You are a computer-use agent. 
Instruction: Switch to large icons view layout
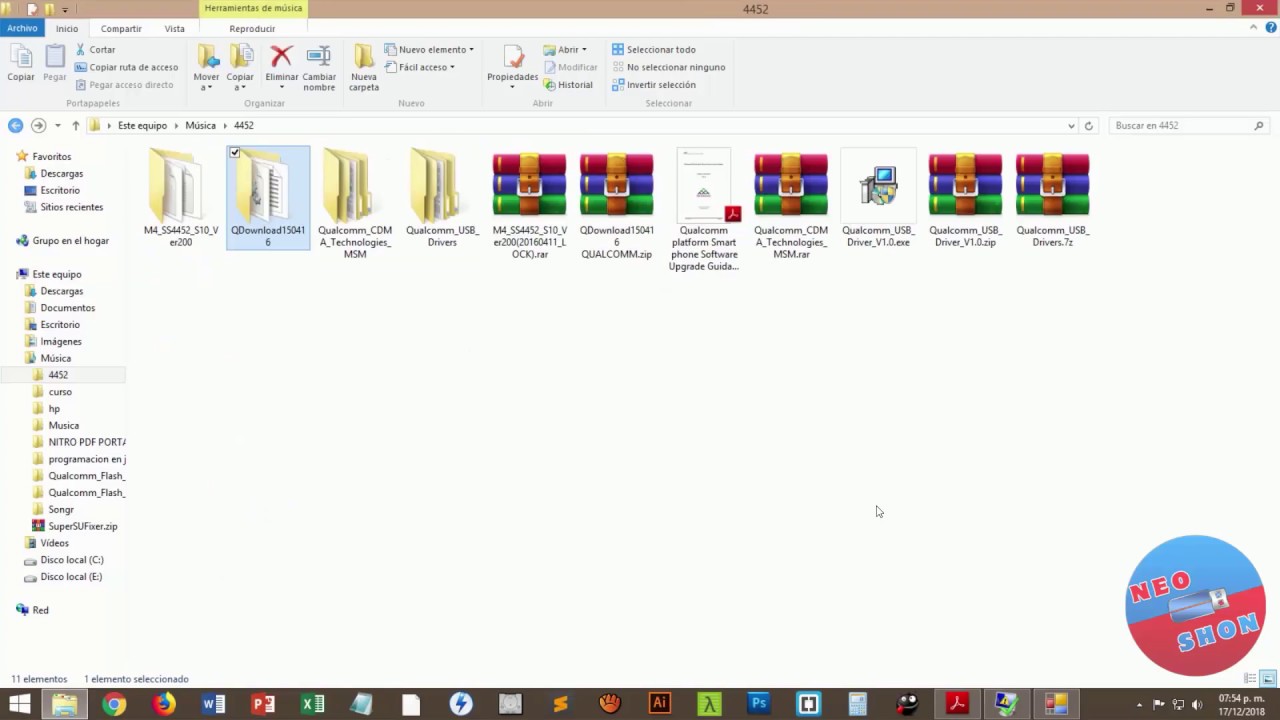(1267, 679)
